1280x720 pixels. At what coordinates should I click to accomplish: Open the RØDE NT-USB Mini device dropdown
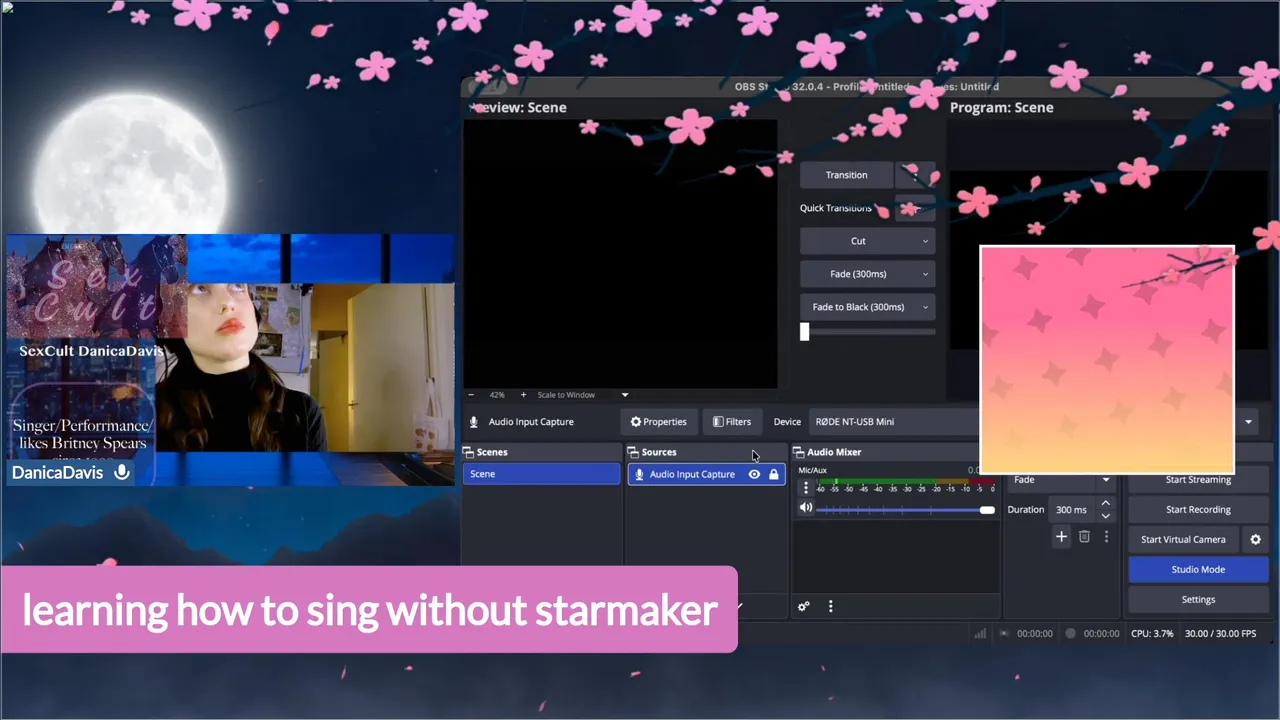(x=895, y=422)
